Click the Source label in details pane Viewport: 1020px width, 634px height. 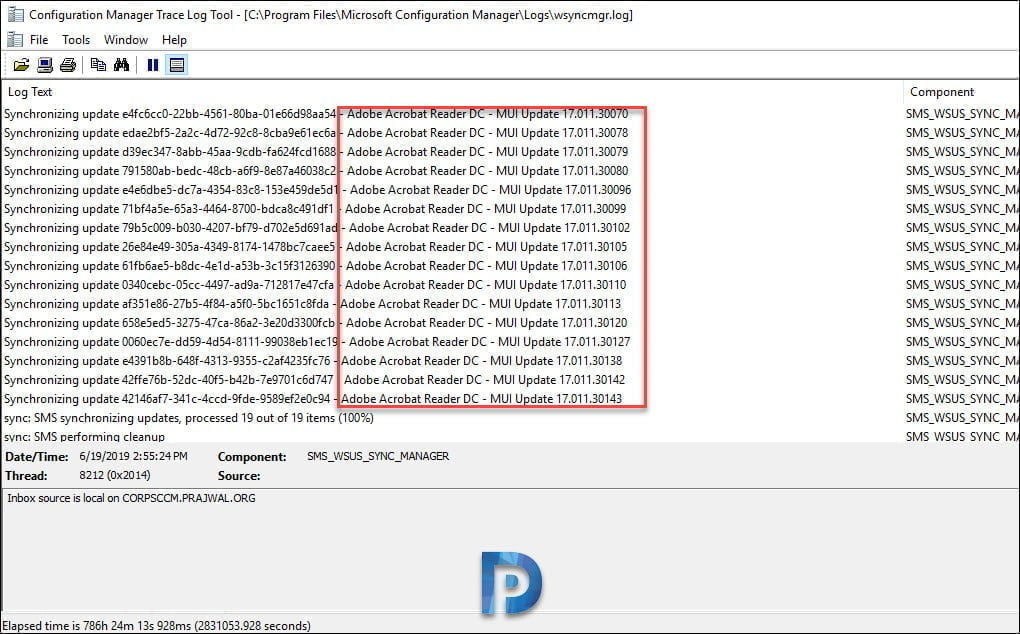point(239,476)
